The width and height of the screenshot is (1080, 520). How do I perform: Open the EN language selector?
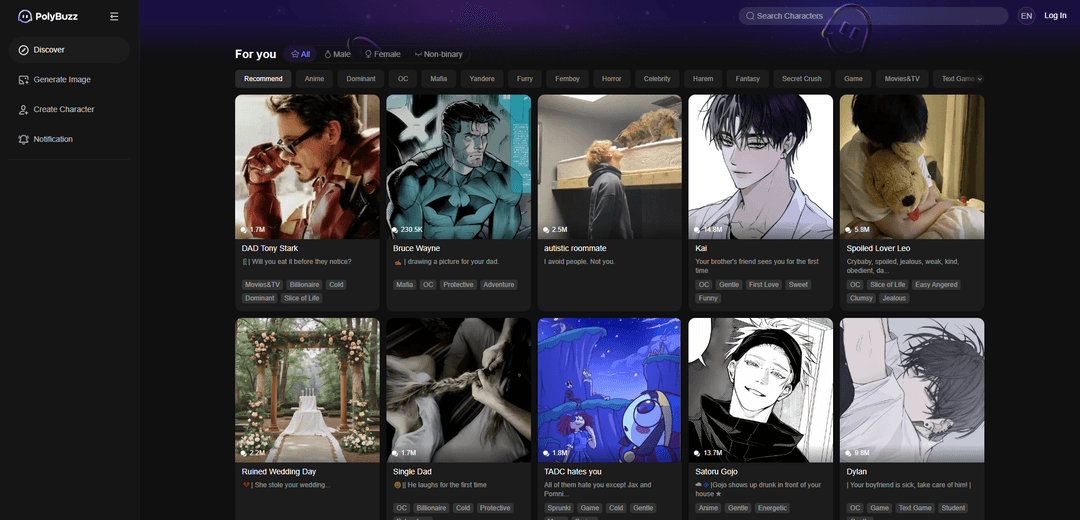pos(1026,16)
